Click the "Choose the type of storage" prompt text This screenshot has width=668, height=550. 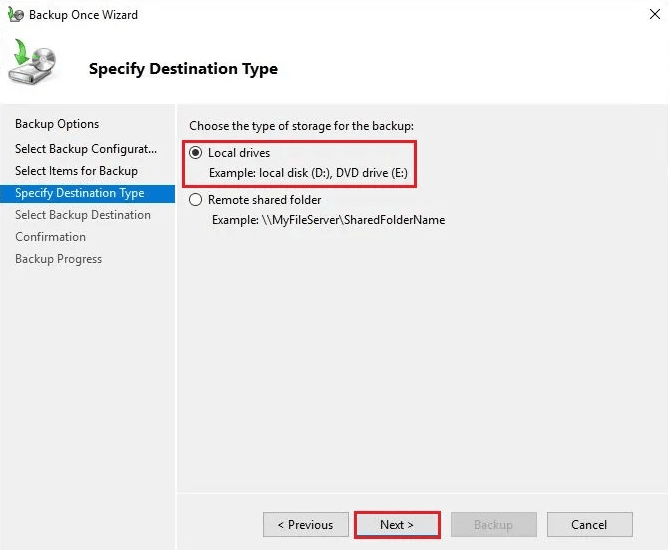click(x=301, y=126)
